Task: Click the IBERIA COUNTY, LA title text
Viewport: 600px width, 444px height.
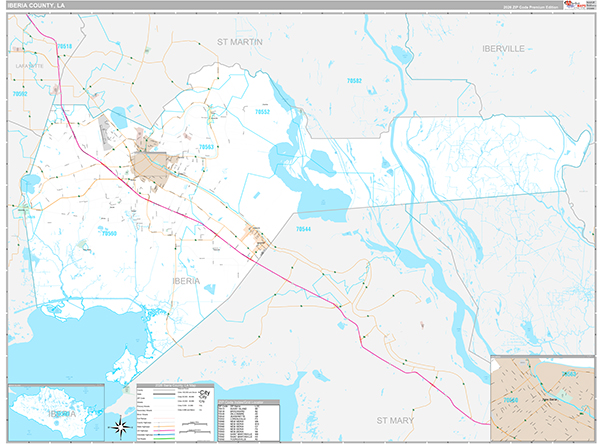Action: click(x=36, y=5)
